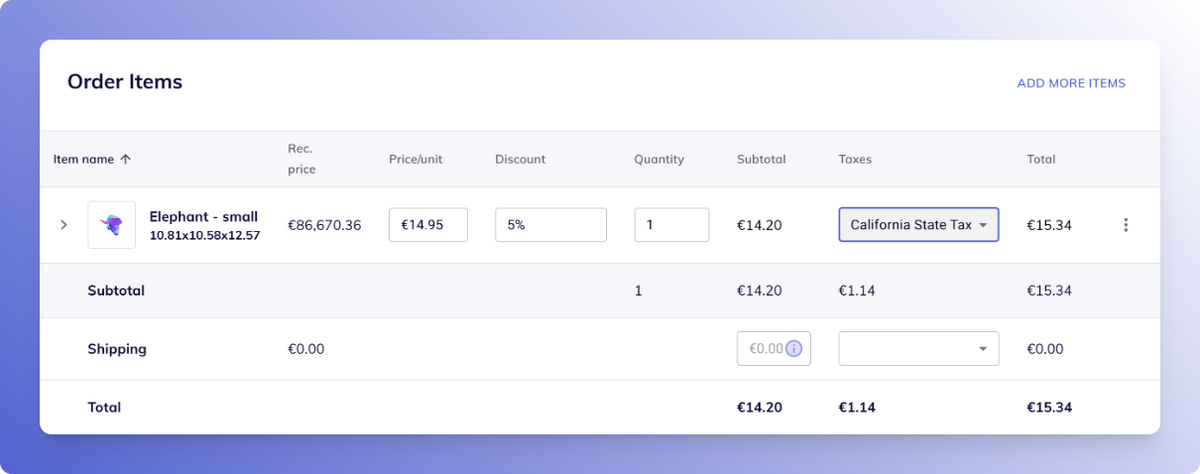Open the California State Tax dropdown
The width and height of the screenshot is (1200, 474).
click(918, 225)
